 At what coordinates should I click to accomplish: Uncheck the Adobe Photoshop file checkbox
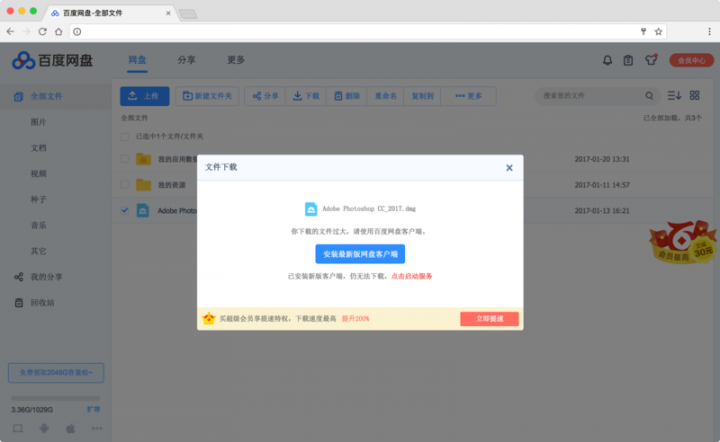[x=124, y=210]
